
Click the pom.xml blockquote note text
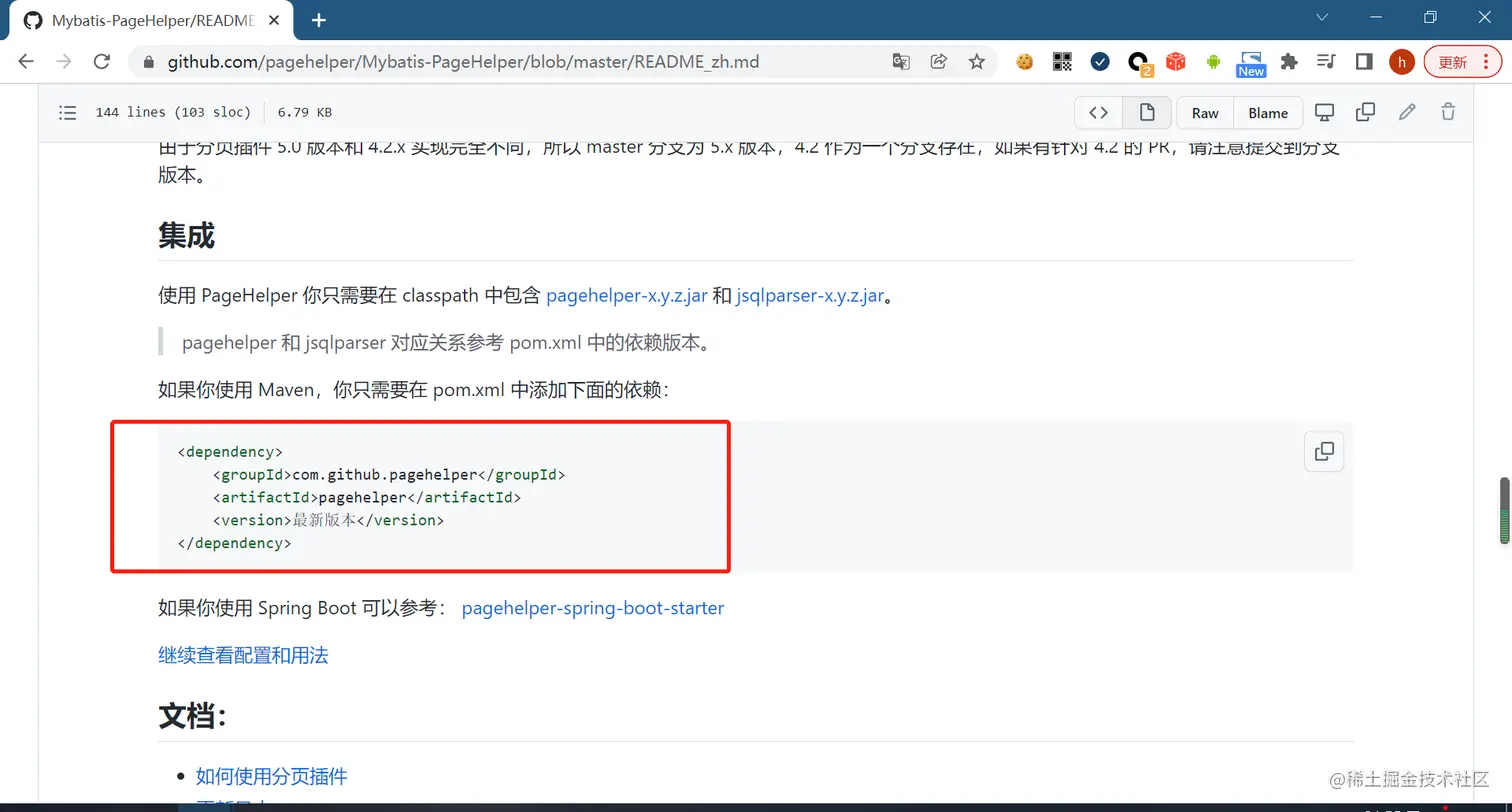pyautogui.click(x=446, y=342)
